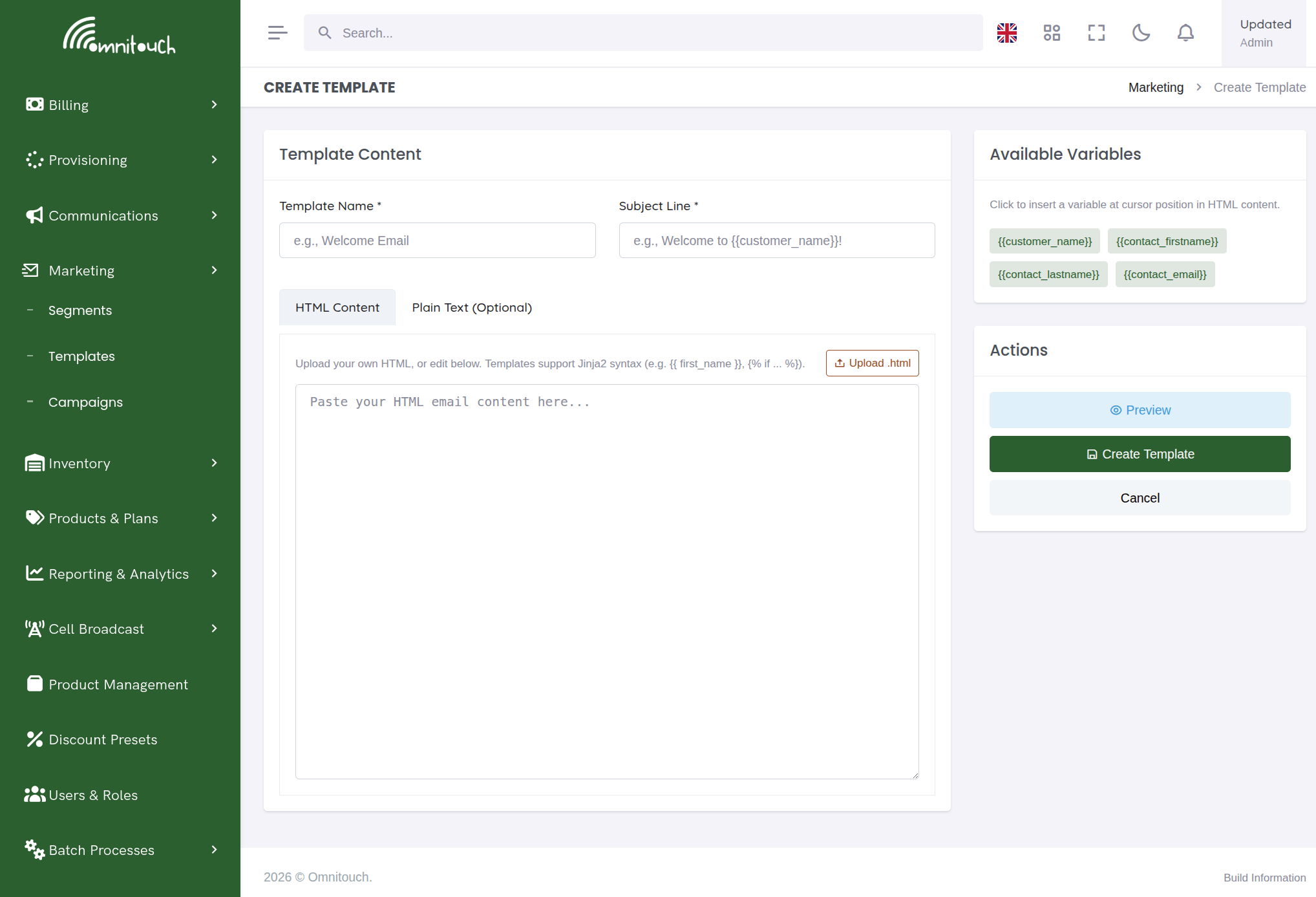Open the Segments submenu item

tap(80, 310)
